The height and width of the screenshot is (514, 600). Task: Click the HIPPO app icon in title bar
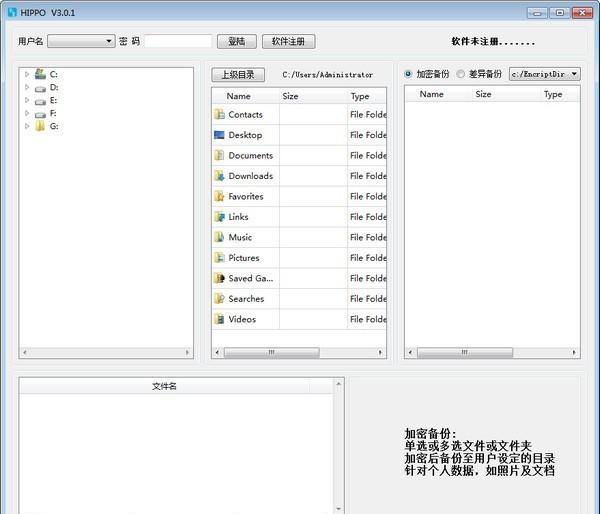coord(12,12)
